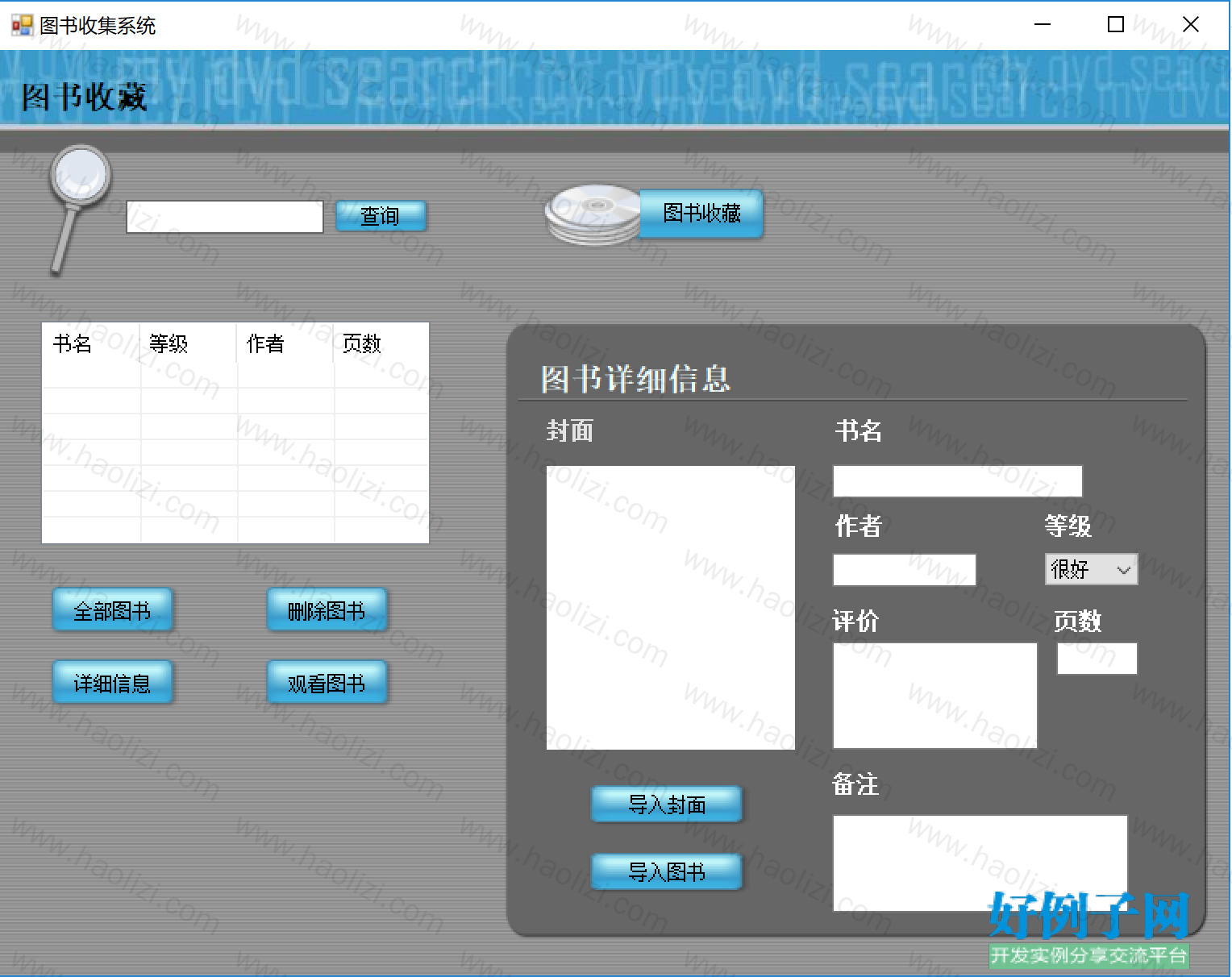Screen dimensions: 1232x977
Task: Sort the list by 页数 column header
Action: 381,343
